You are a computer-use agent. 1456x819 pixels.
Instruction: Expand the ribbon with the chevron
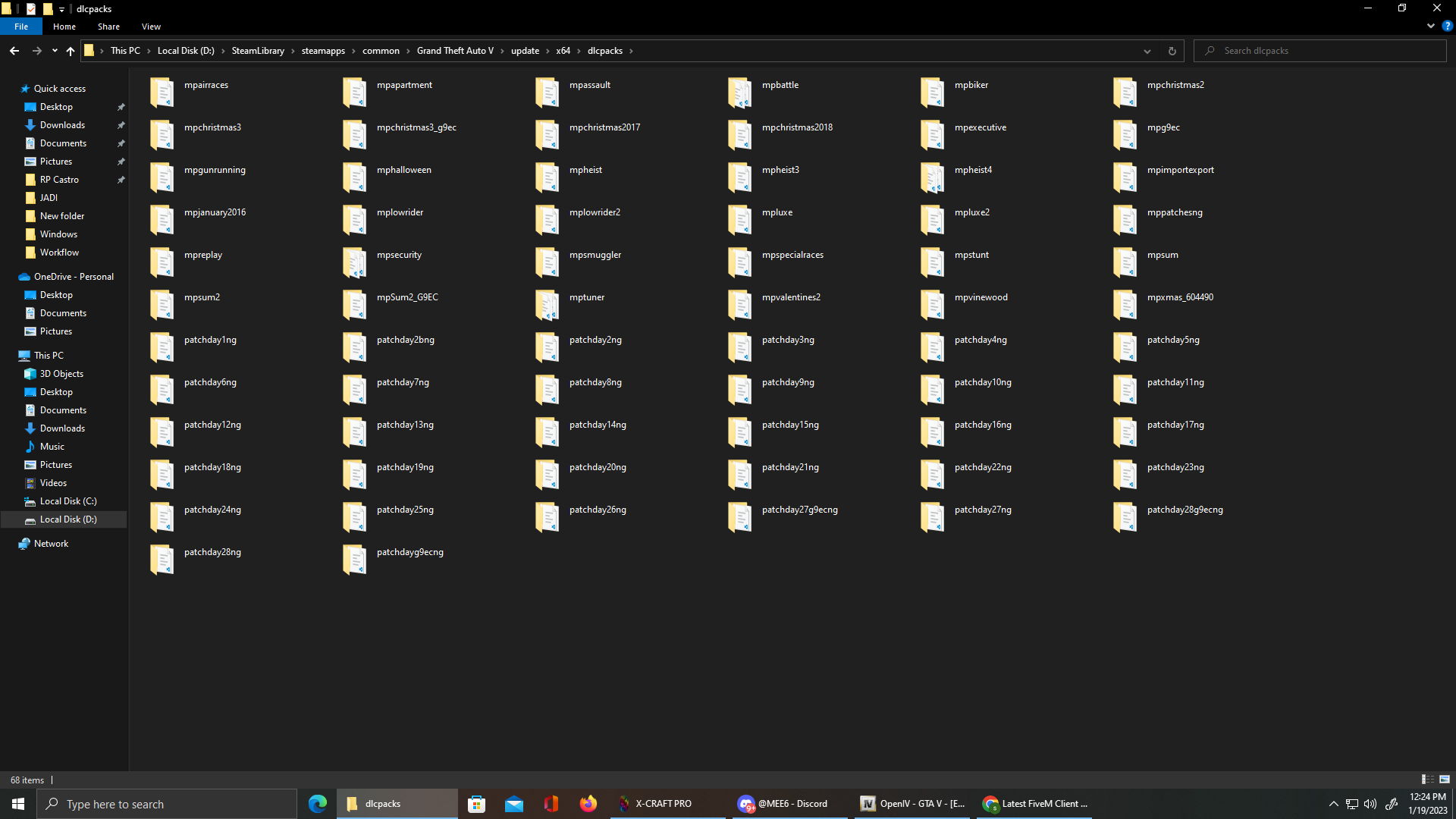(x=1430, y=26)
